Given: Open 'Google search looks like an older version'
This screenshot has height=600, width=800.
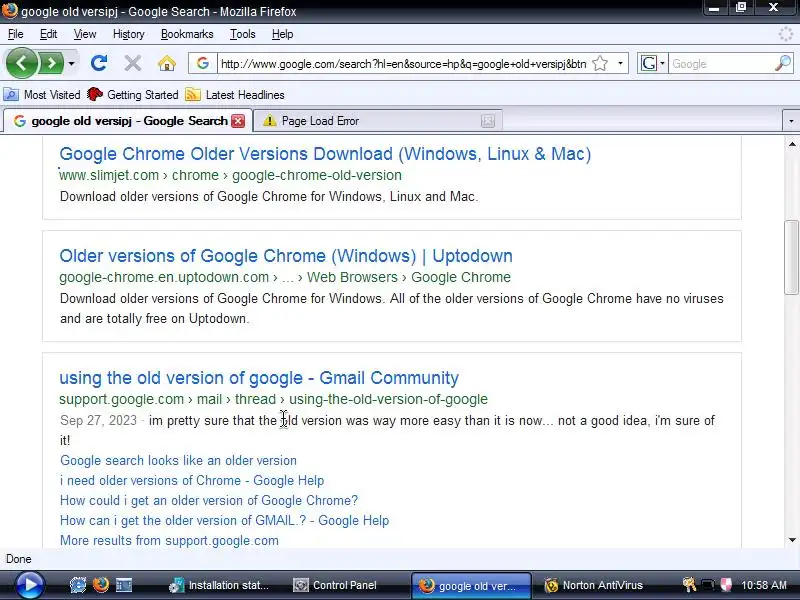Looking at the screenshot, I should (178, 460).
